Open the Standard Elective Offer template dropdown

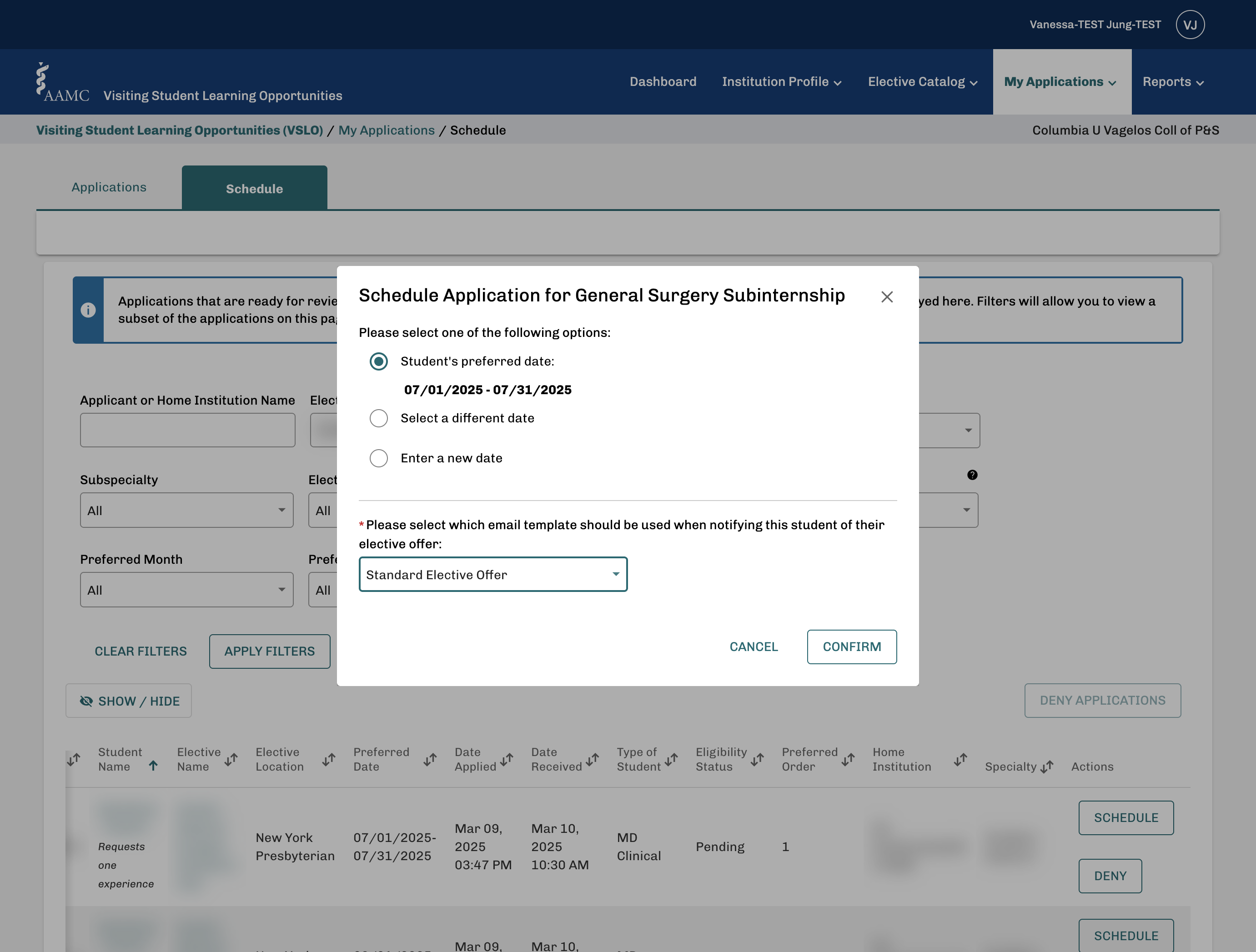[493, 575]
